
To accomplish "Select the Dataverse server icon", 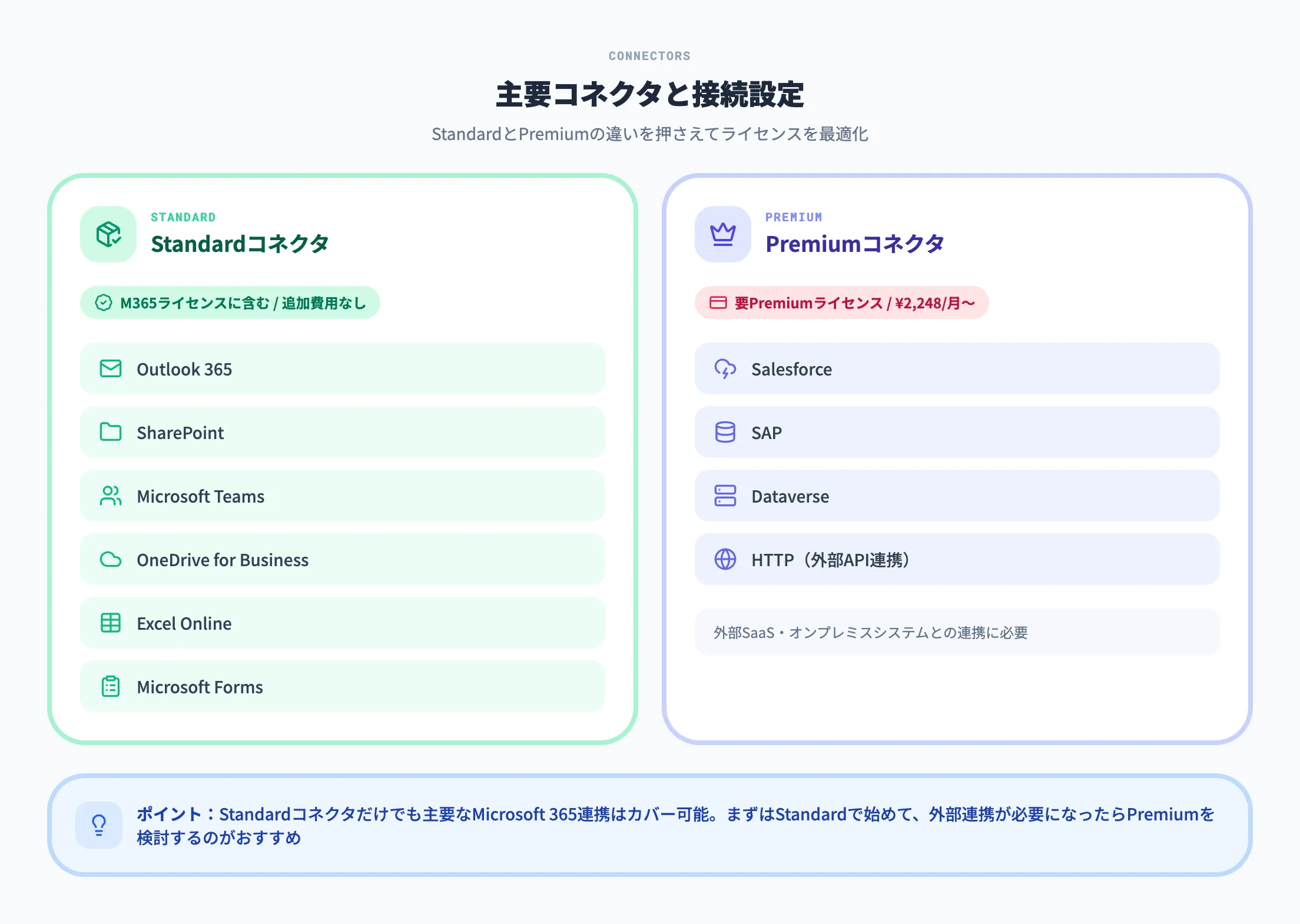I will point(725,496).
